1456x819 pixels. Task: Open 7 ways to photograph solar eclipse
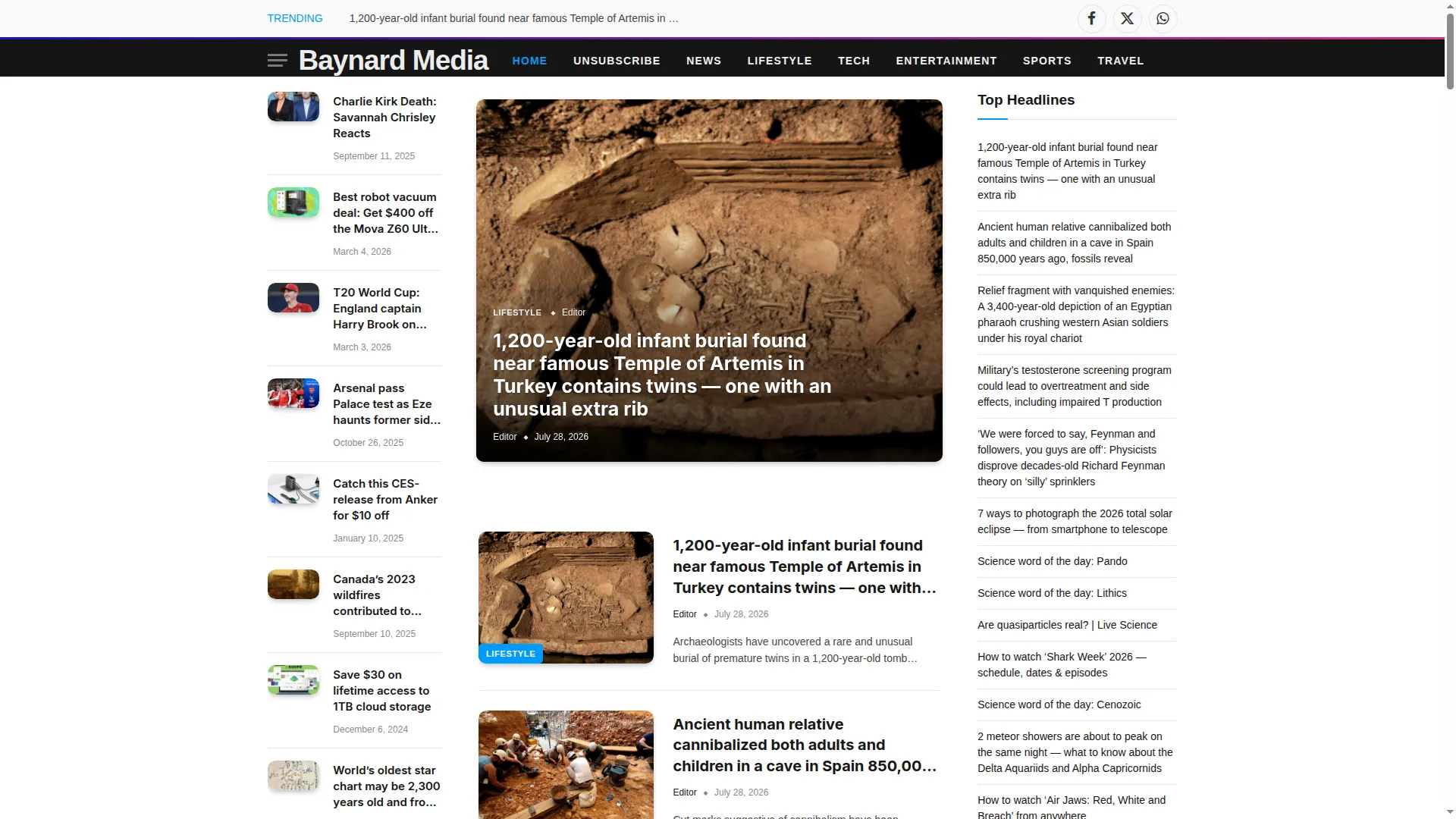point(1075,522)
